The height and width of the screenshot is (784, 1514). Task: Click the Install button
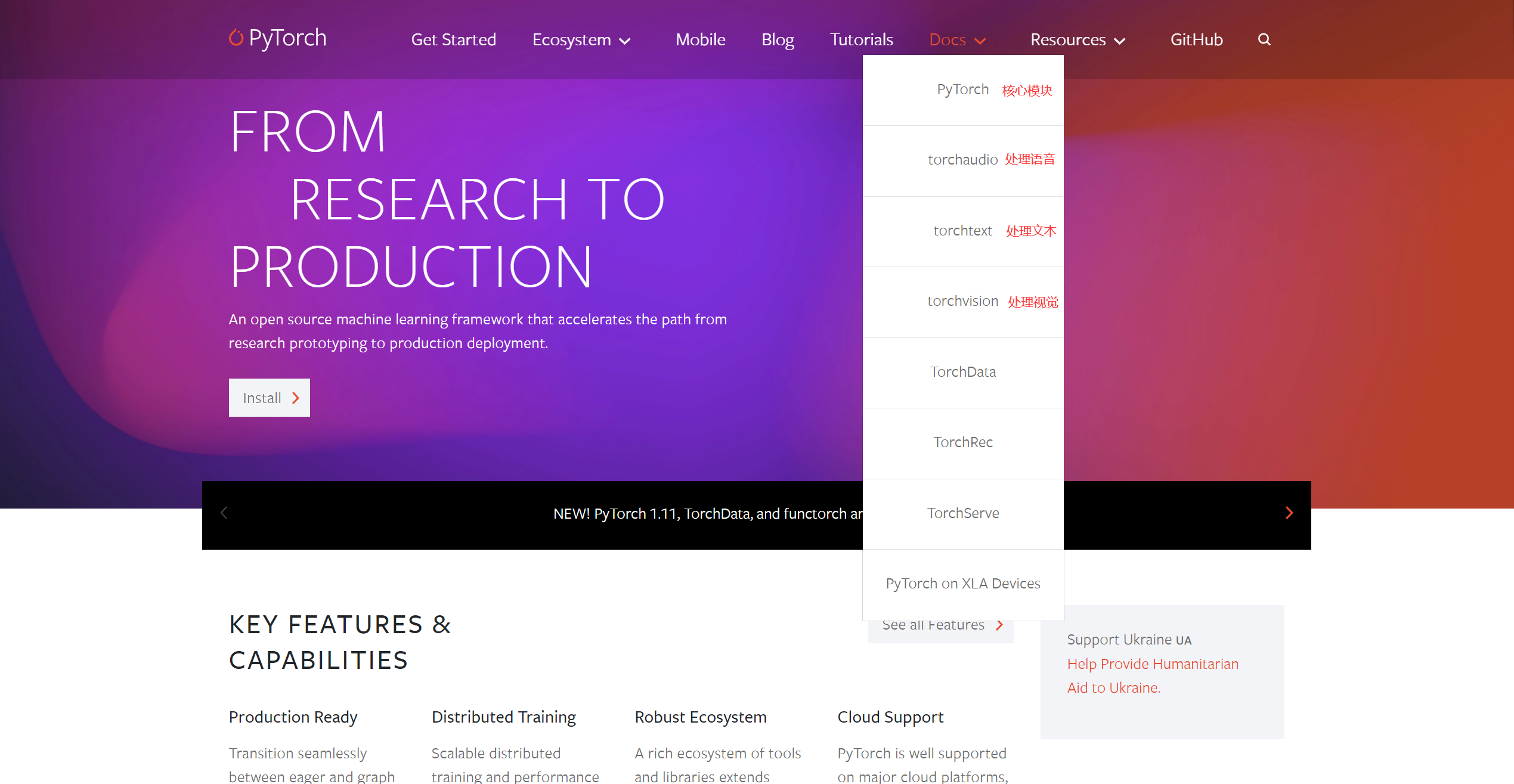pyautogui.click(x=269, y=398)
